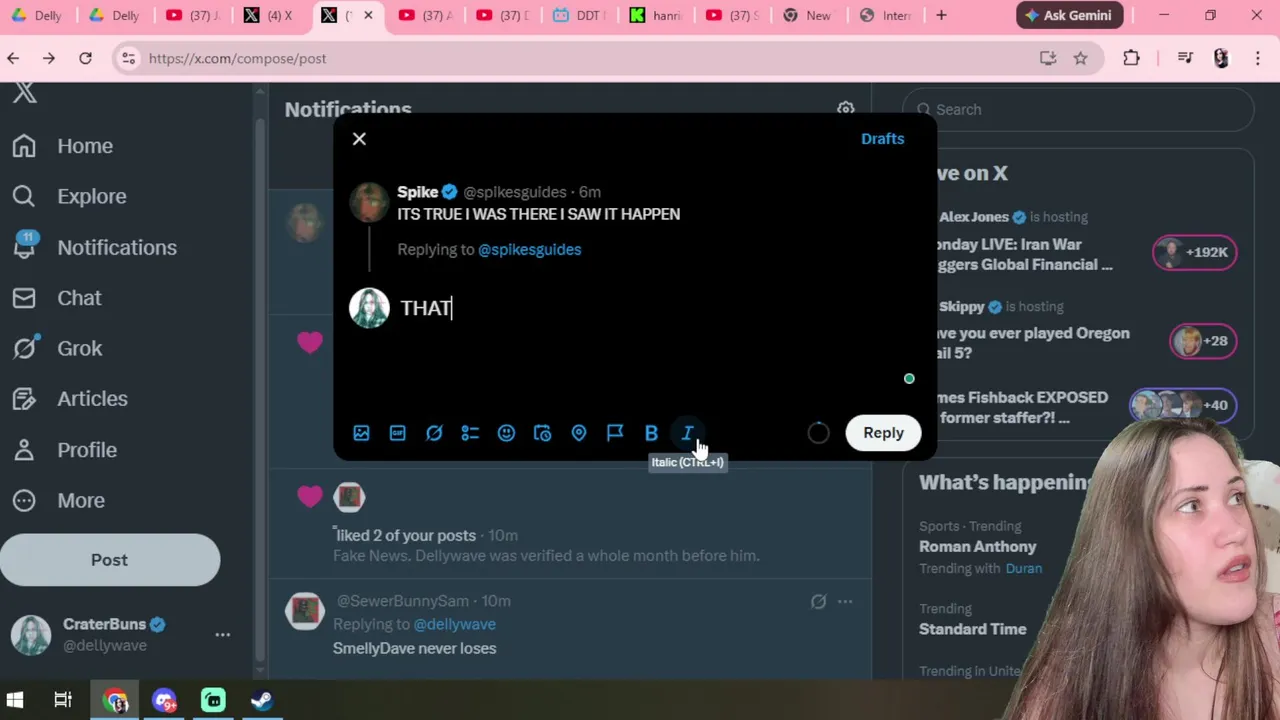This screenshot has height=720, width=1280.
Task: Toggle italic formatting in composer
Action: (688, 433)
